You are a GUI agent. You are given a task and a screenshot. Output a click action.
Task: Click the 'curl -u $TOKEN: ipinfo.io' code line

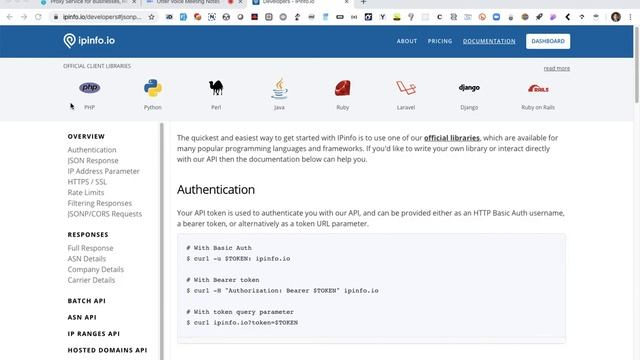pos(238,259)
